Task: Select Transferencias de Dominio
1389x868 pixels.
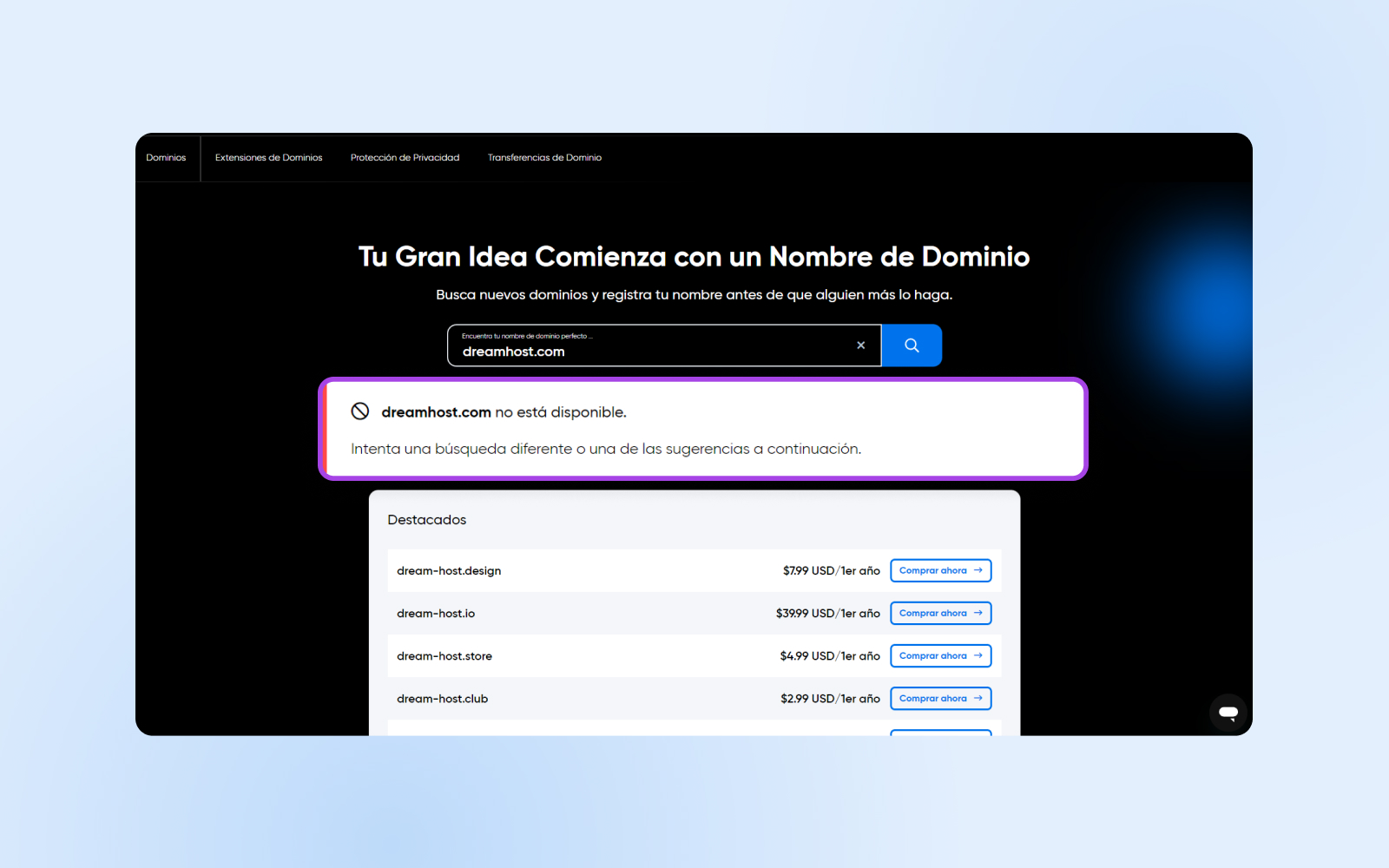Action: (x=544, y=158)
